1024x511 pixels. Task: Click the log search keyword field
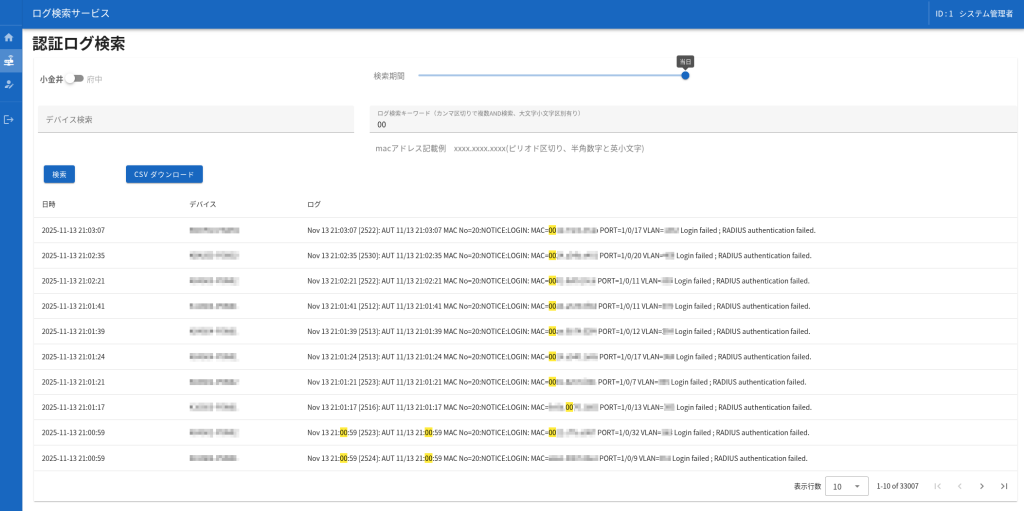point(692,125)
